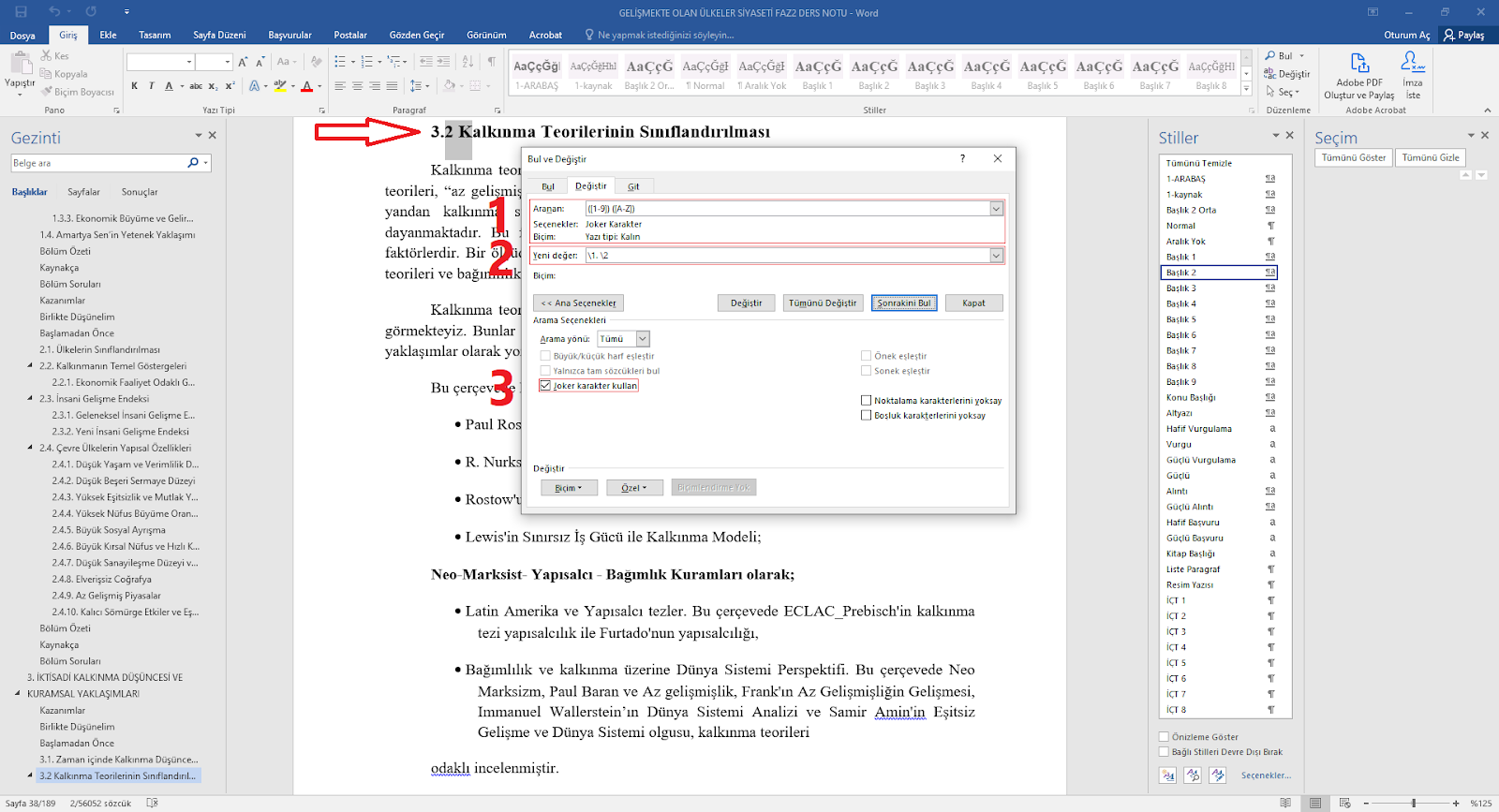
Task: Switch to the Bul tab
Action: tap(548, 186)
